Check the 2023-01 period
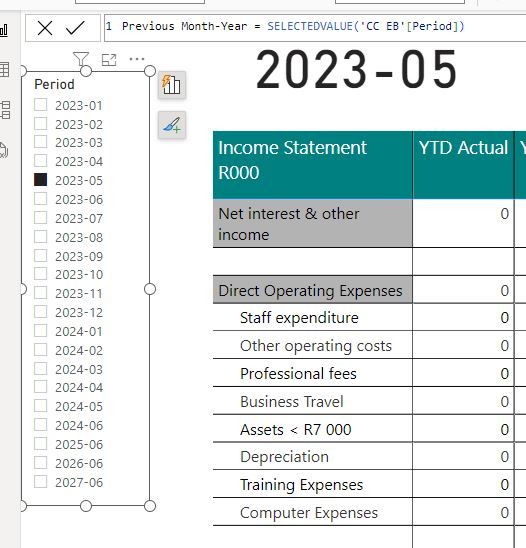Screen dimensions: 526x548 click(41, 105)
